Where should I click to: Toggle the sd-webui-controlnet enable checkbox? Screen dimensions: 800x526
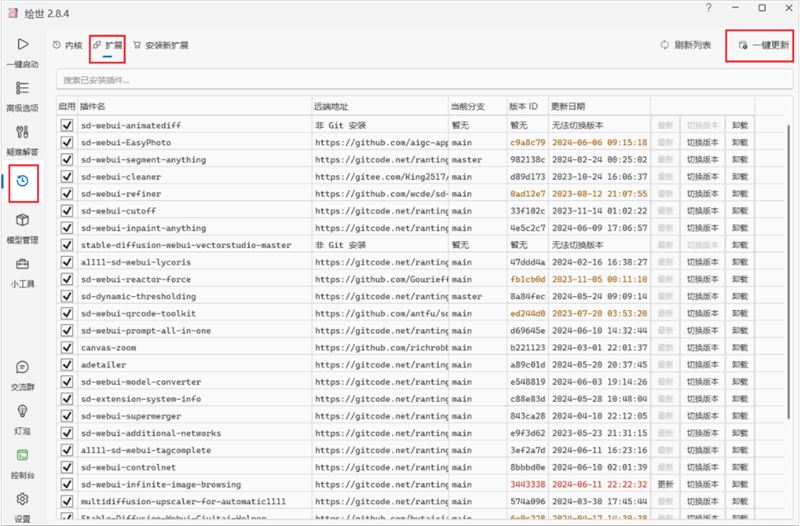[67, 467]
